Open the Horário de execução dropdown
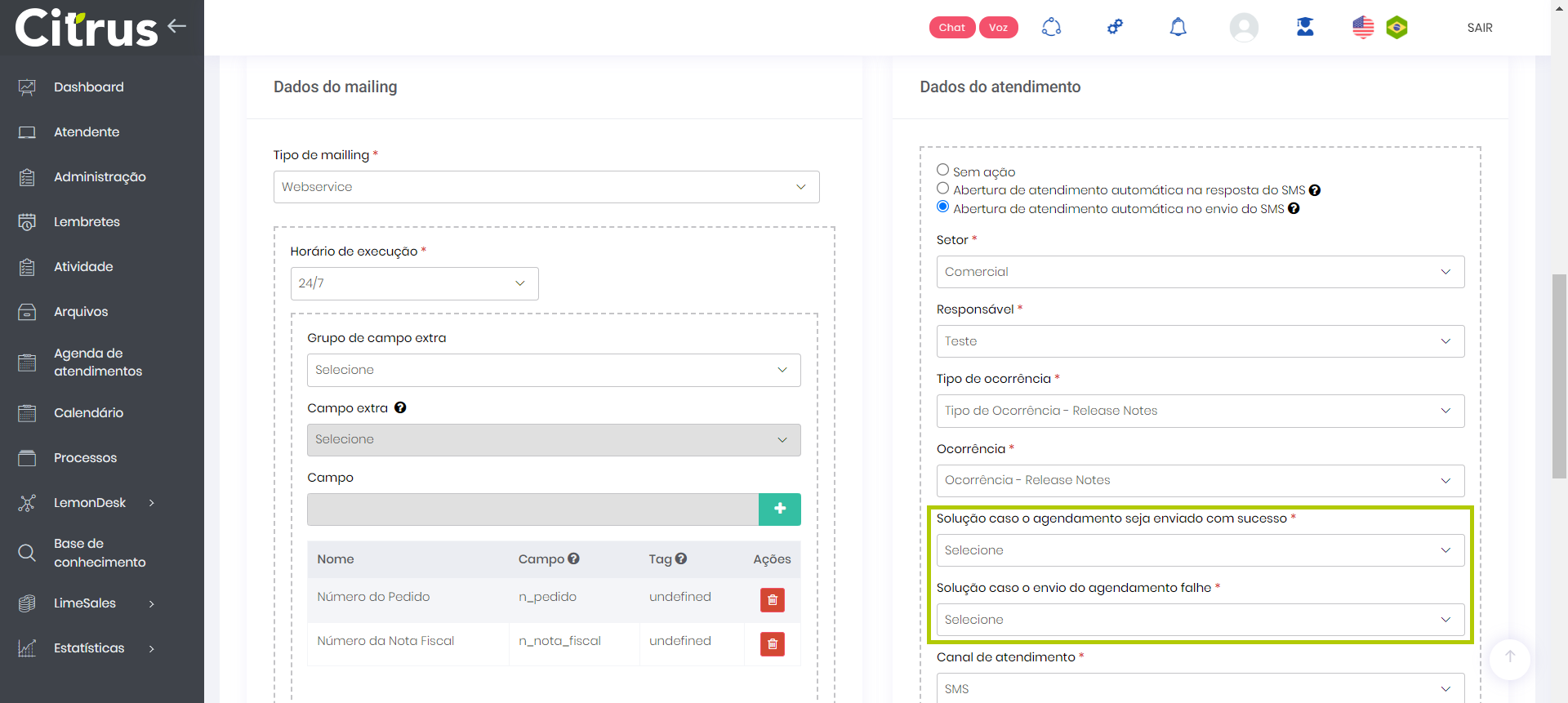Viewport: 1568px width, 703px height. [414, 283]
